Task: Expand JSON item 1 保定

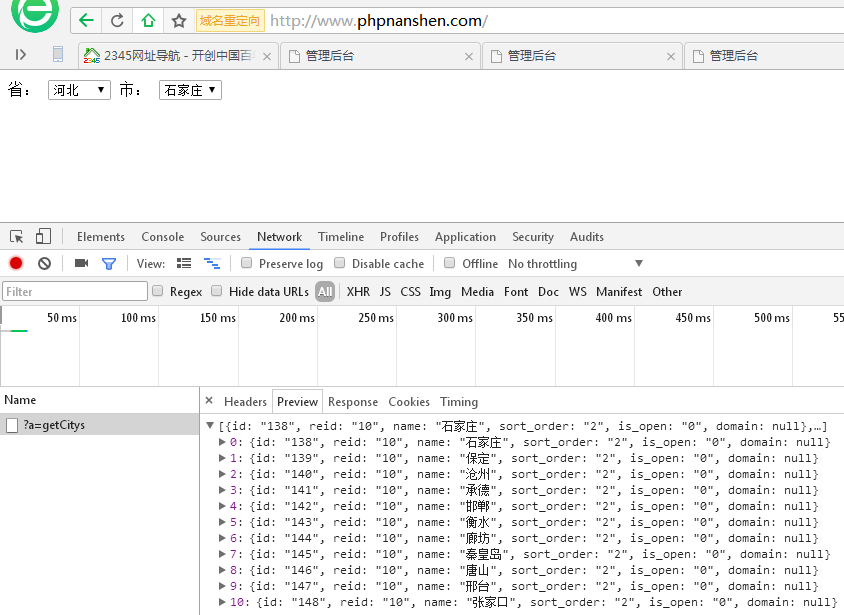Action: tap(222, 458)
